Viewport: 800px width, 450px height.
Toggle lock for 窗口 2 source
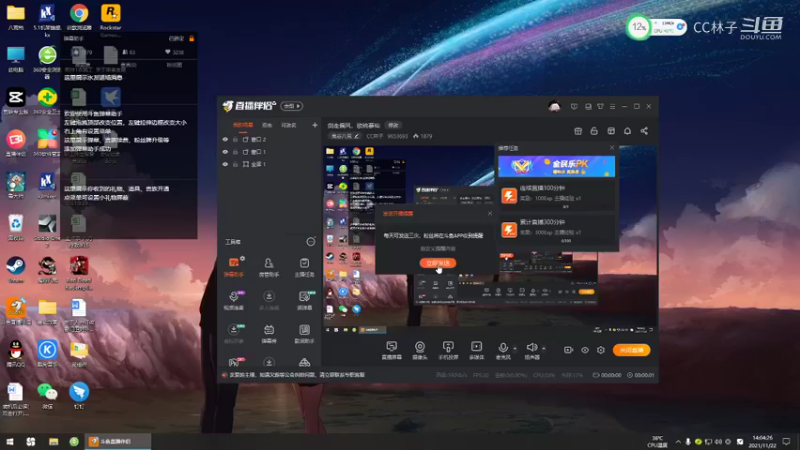click(235, 139)
